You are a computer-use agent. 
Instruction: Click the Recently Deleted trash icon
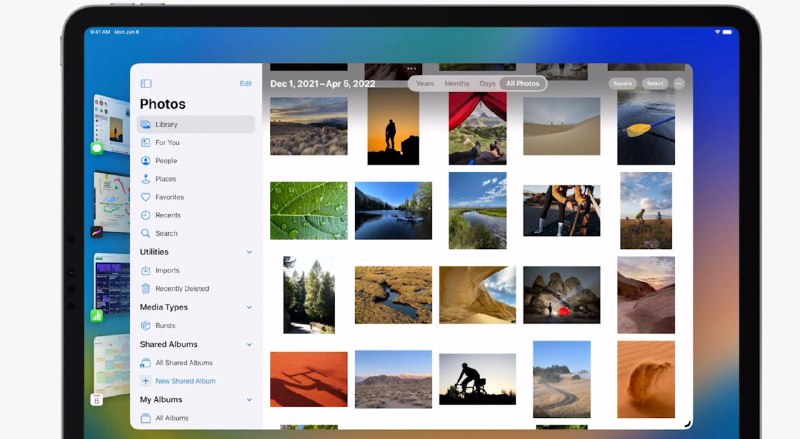point(145,288)
